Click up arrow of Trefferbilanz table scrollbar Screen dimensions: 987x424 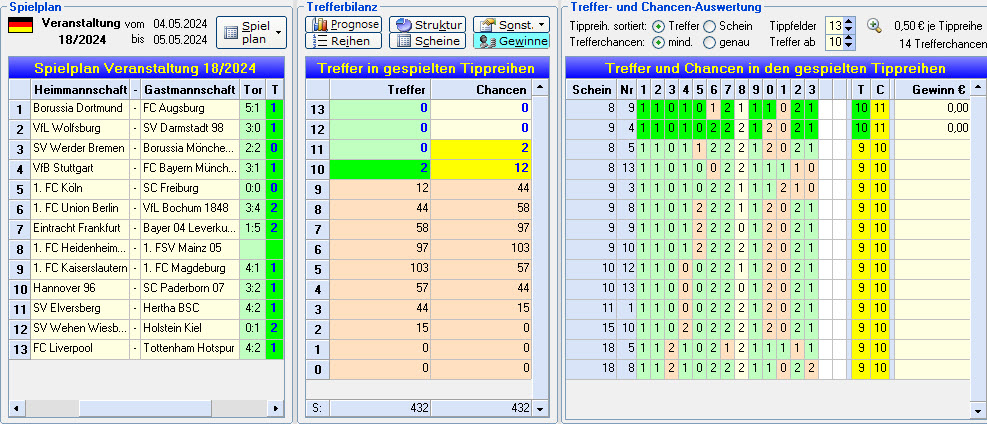coord(540,86)
